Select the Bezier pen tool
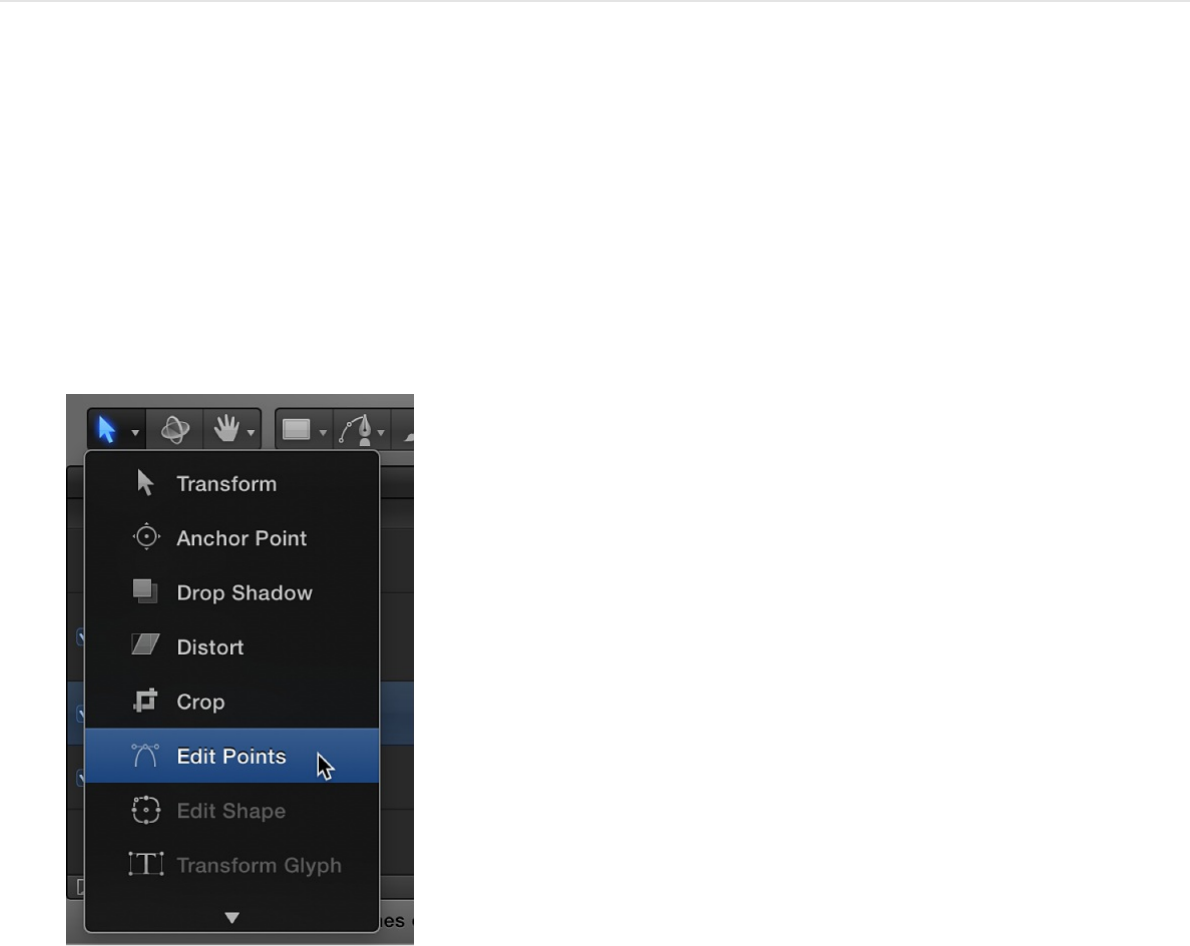 (x=356, y=430)
